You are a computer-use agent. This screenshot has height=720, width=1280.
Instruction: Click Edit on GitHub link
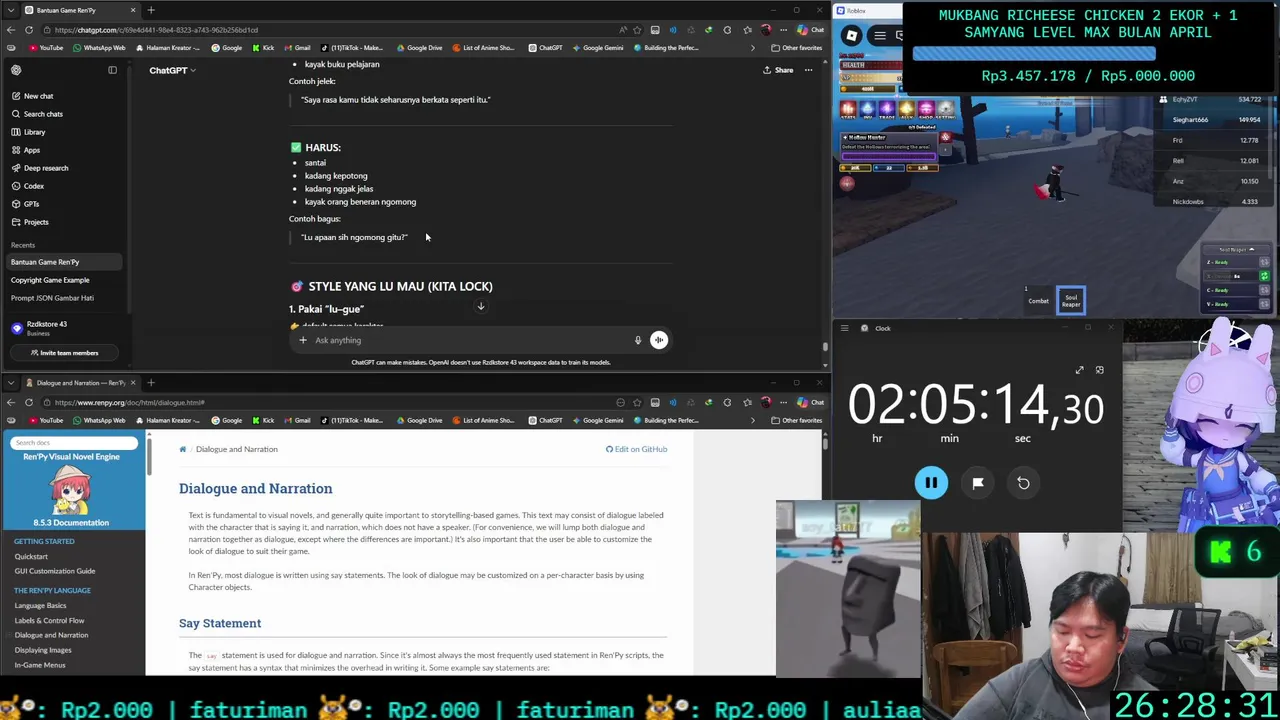tap(636, 449)
